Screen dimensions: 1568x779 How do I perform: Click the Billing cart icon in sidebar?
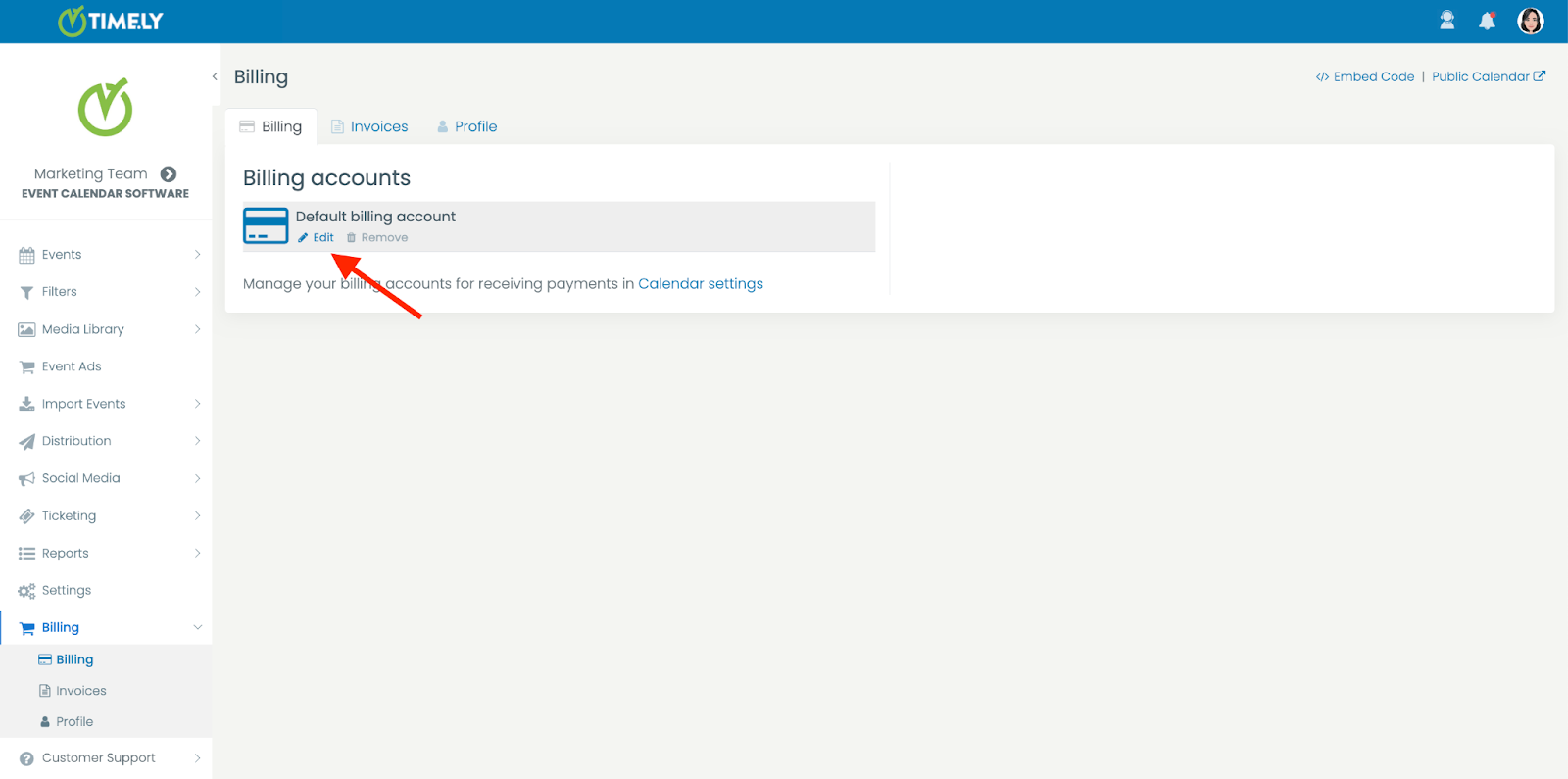(26, 628)
